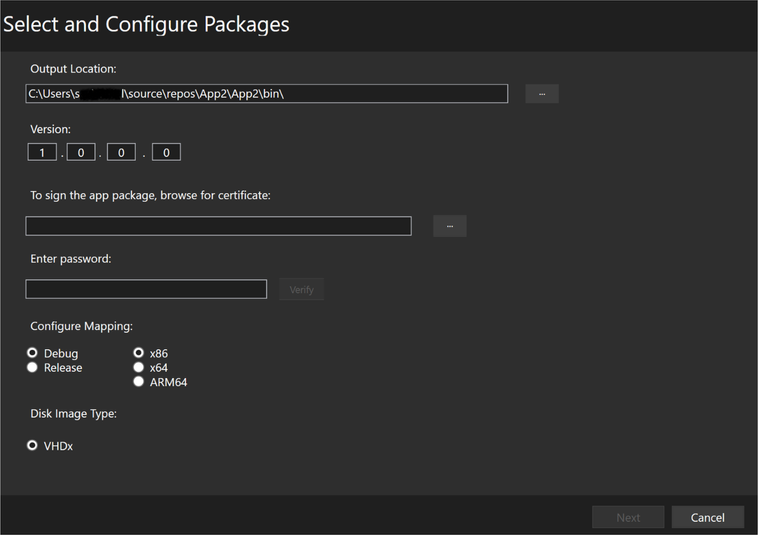Select the VHDx disk image type
The height and width of the screenshot is (535, 758).
click(33, 446)
